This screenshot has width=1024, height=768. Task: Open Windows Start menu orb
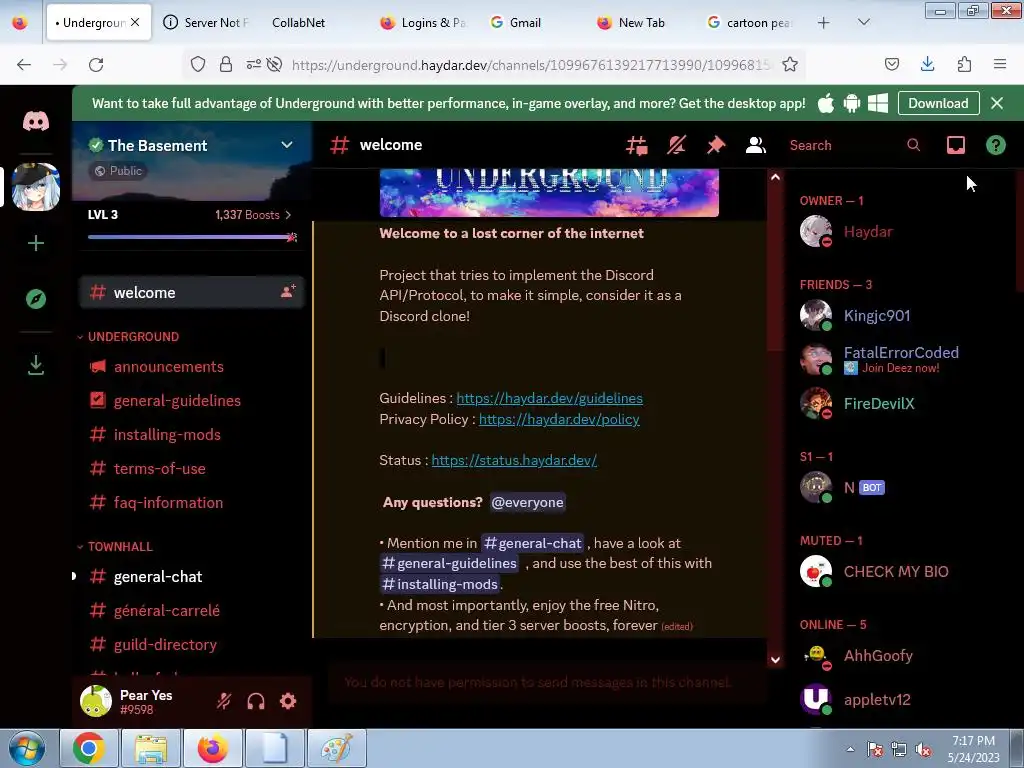tap(28, 748)
